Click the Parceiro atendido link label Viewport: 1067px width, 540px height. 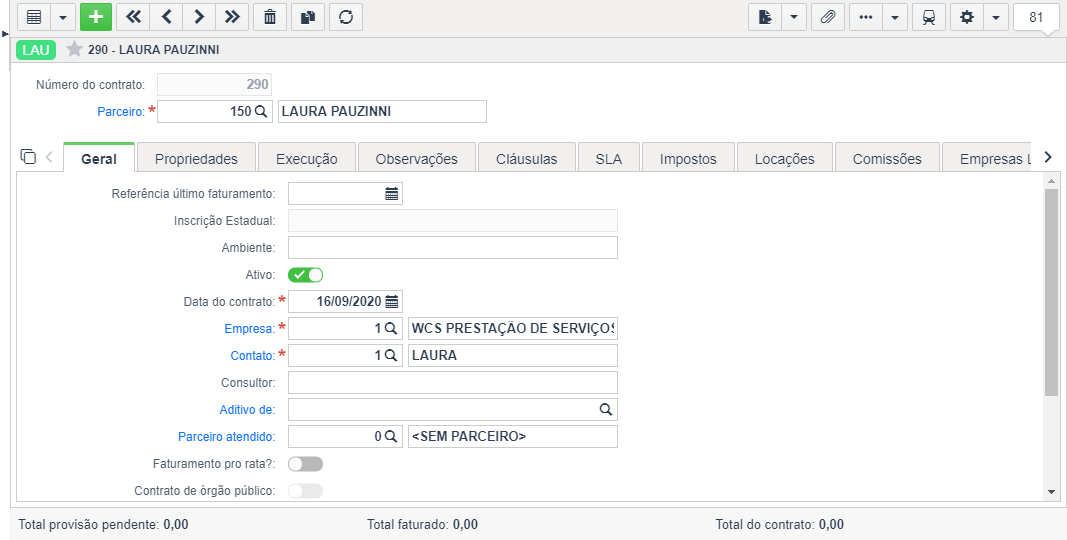click(x=227, y=437)
